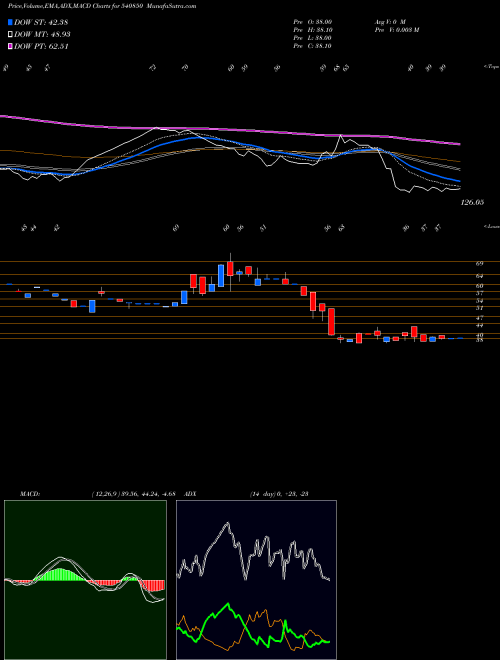The height and width of the screenshot is (660, 500).
Task: Click the 'Avg V: 0 M' volume text
Action: click(x=389, y=22)
